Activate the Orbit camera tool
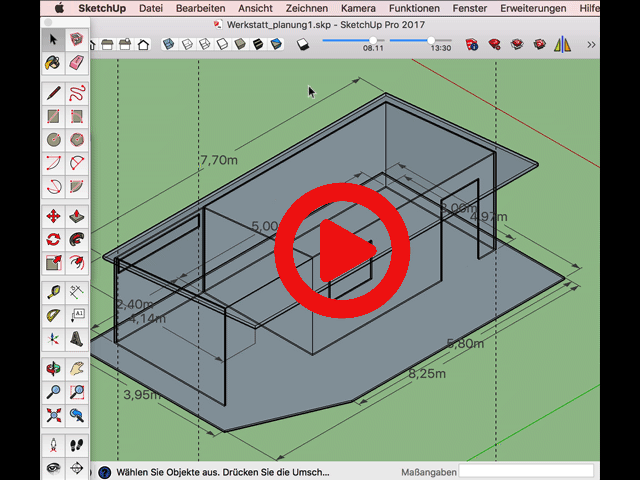Image resolution: width=640 pixels, height=480 pixels. pyautogui.click(x=54, y=369)
